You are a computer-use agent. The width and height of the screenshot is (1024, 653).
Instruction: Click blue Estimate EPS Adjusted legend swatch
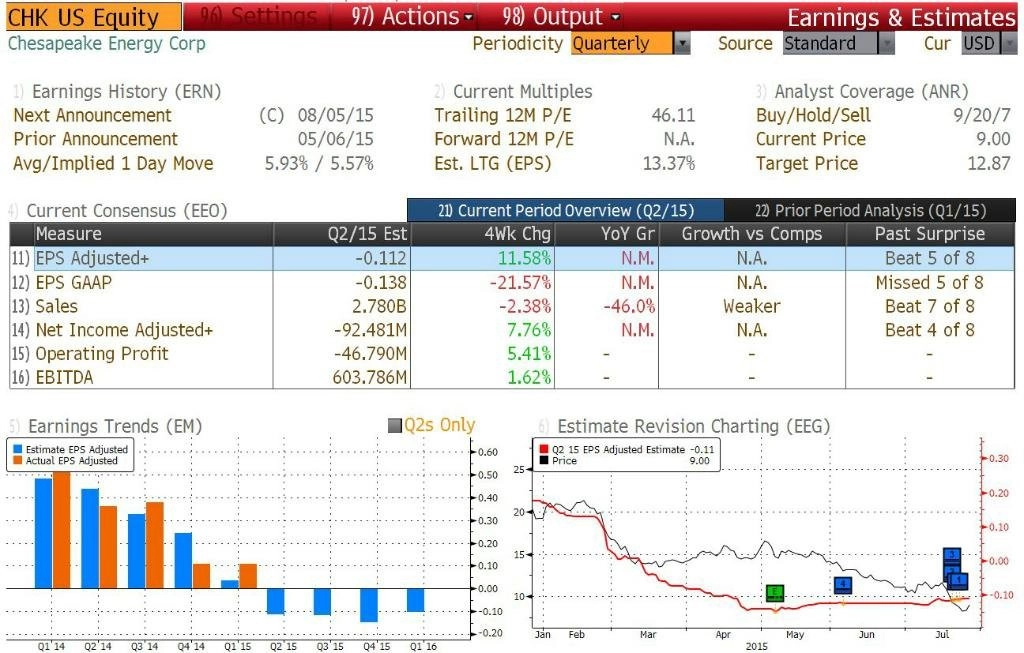(18, 449)
